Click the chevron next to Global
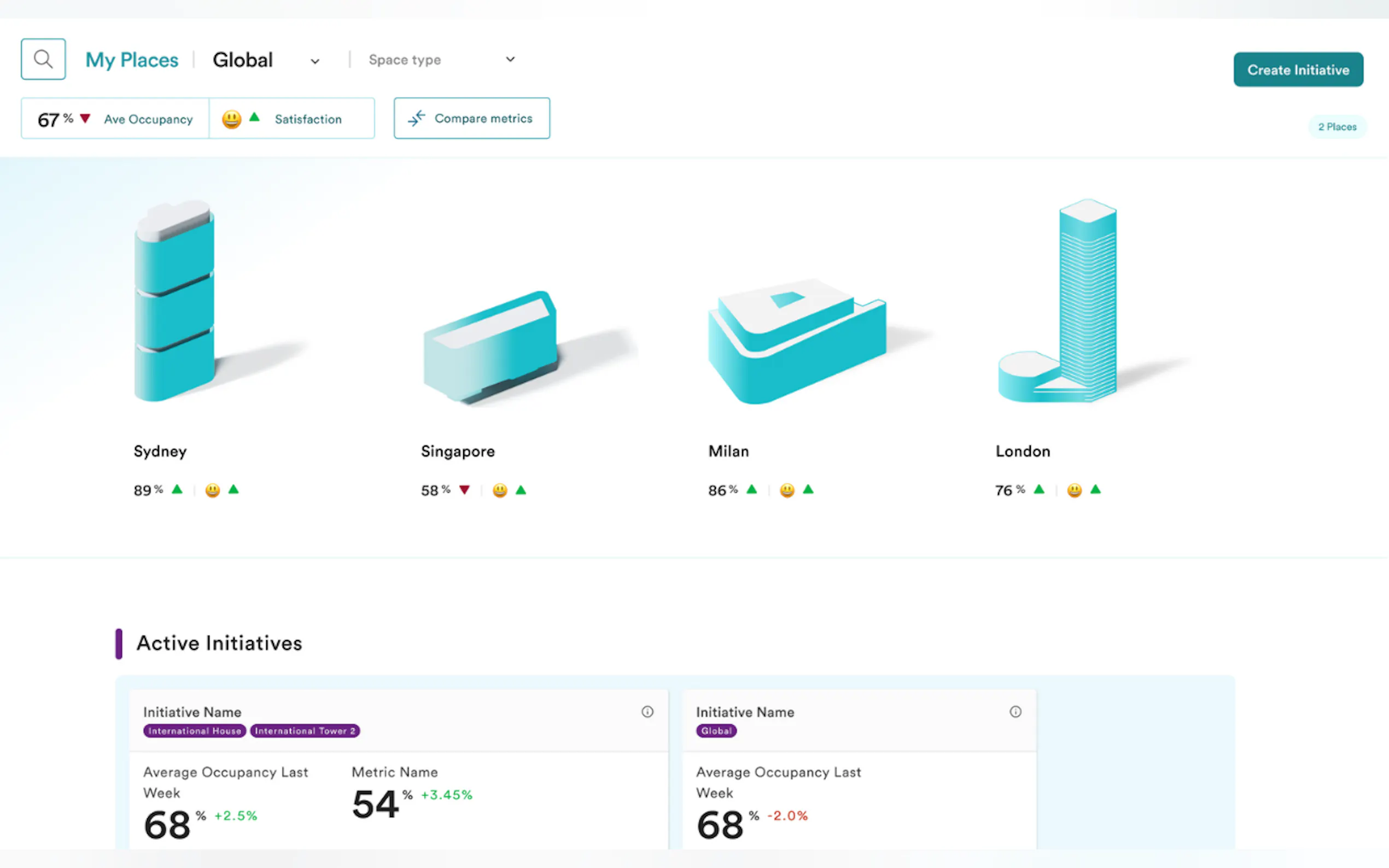The width and height of the screenshot is (1389, 868). coord(314,61)
